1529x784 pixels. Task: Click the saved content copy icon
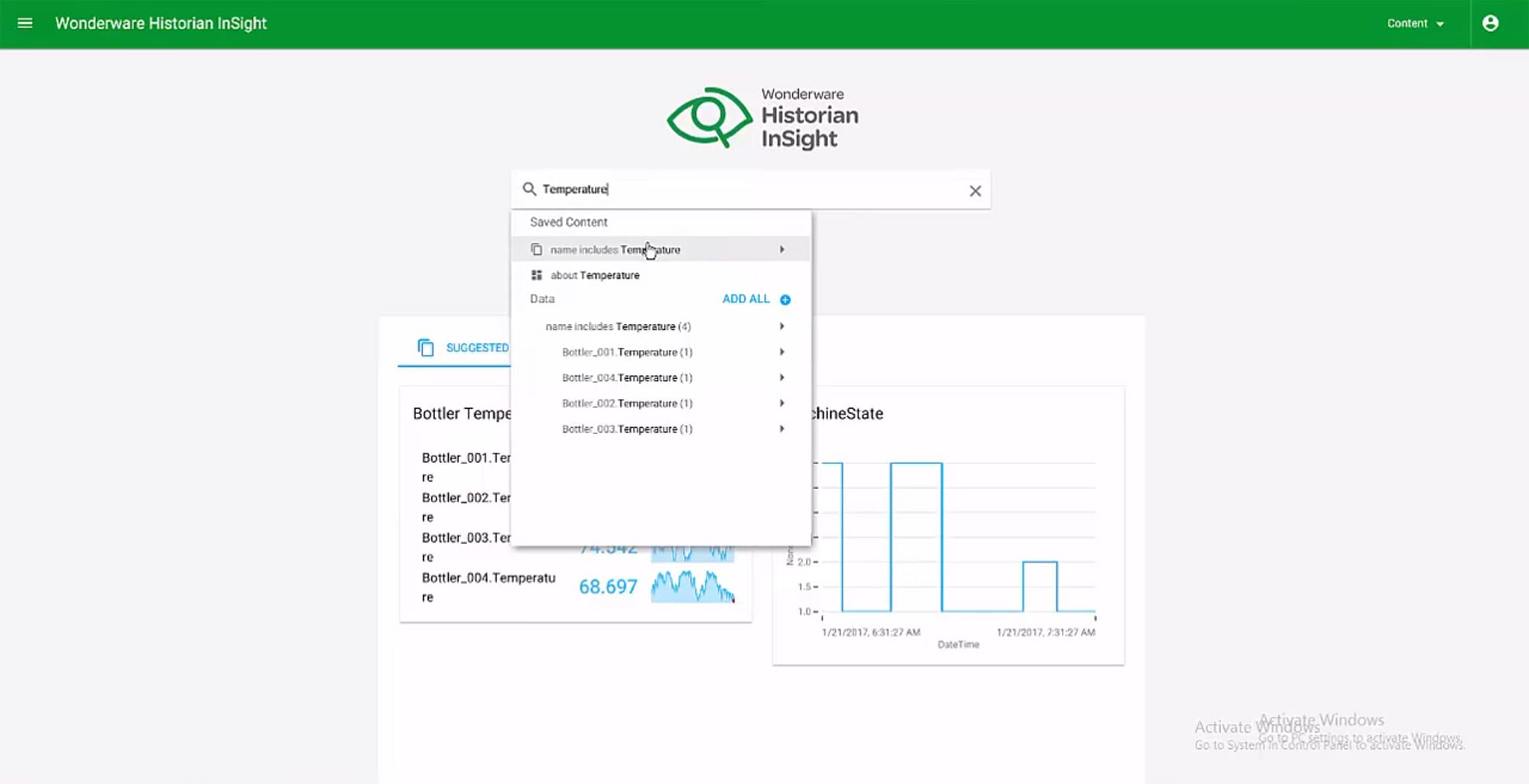click(x=537, y=250)
